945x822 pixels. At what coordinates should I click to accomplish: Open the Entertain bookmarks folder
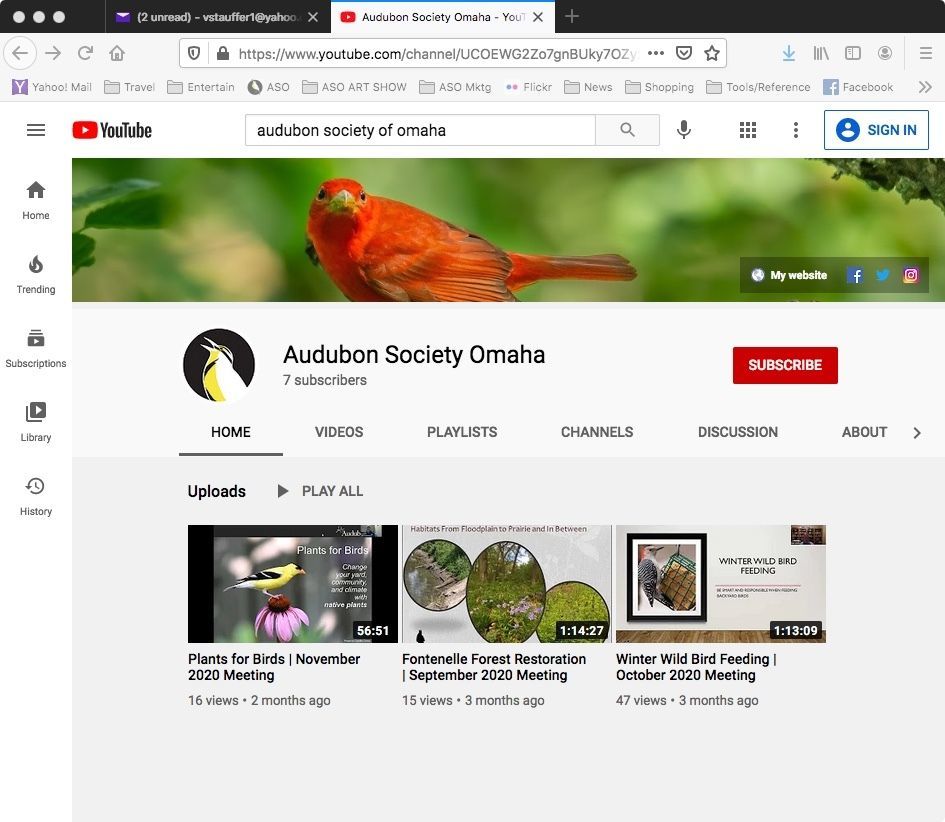201,87
